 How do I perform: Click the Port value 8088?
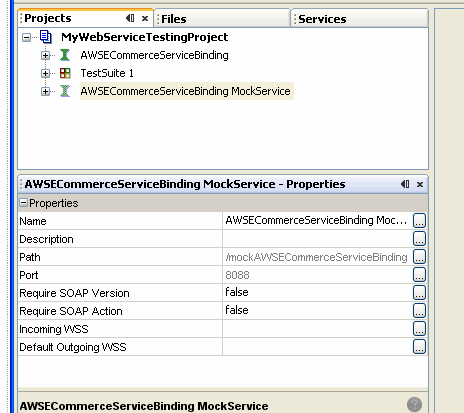coord(317,275)
